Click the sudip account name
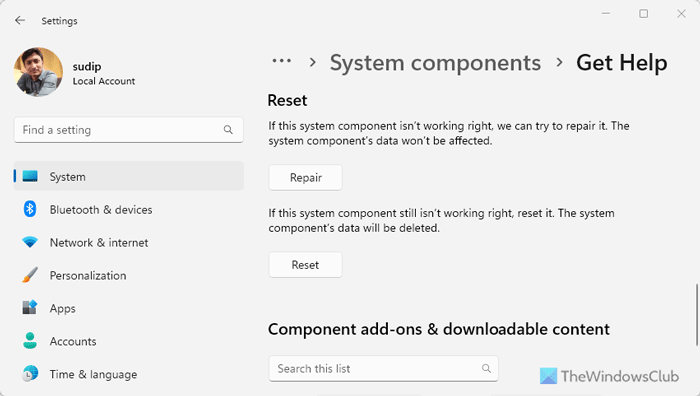Viewport: 700px width, 396px height. [x=87, y=67]
